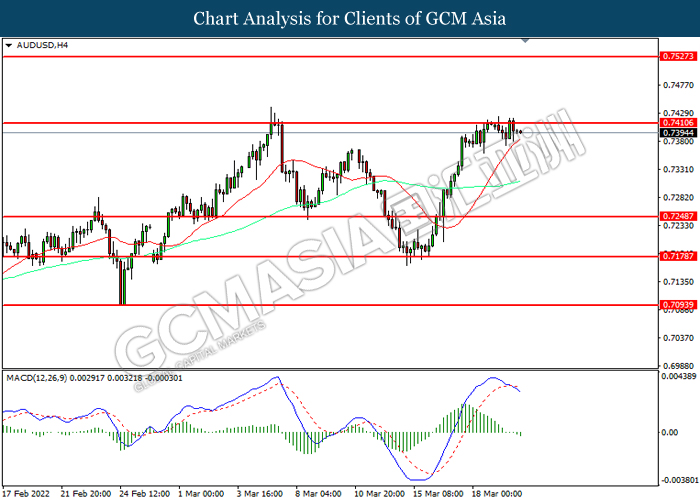This screenshot has height=500, width=700.
Task: Click the 0.73310 price axis value
Action: [x=678, y=170]
